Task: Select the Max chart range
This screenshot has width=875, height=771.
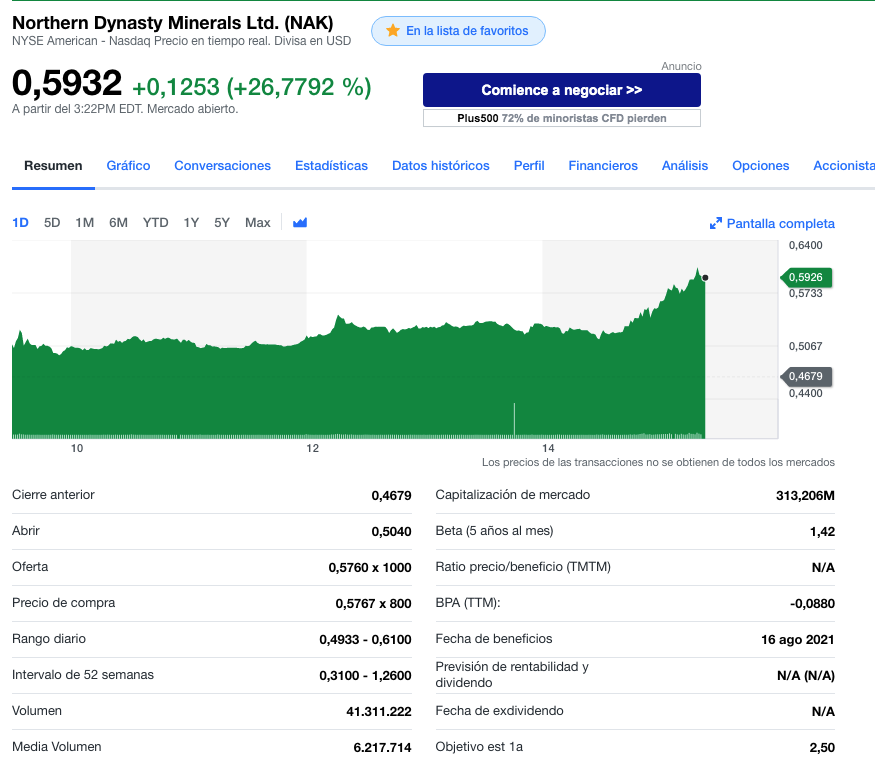Action: pos(257,223)
